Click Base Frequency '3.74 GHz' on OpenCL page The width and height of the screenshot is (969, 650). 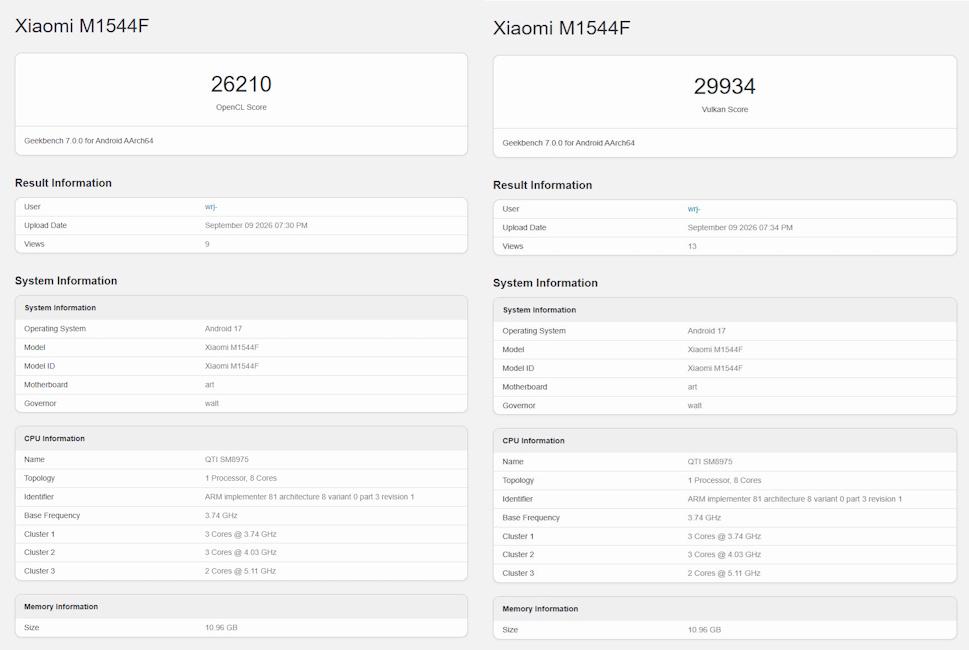[x=221, y=515]
